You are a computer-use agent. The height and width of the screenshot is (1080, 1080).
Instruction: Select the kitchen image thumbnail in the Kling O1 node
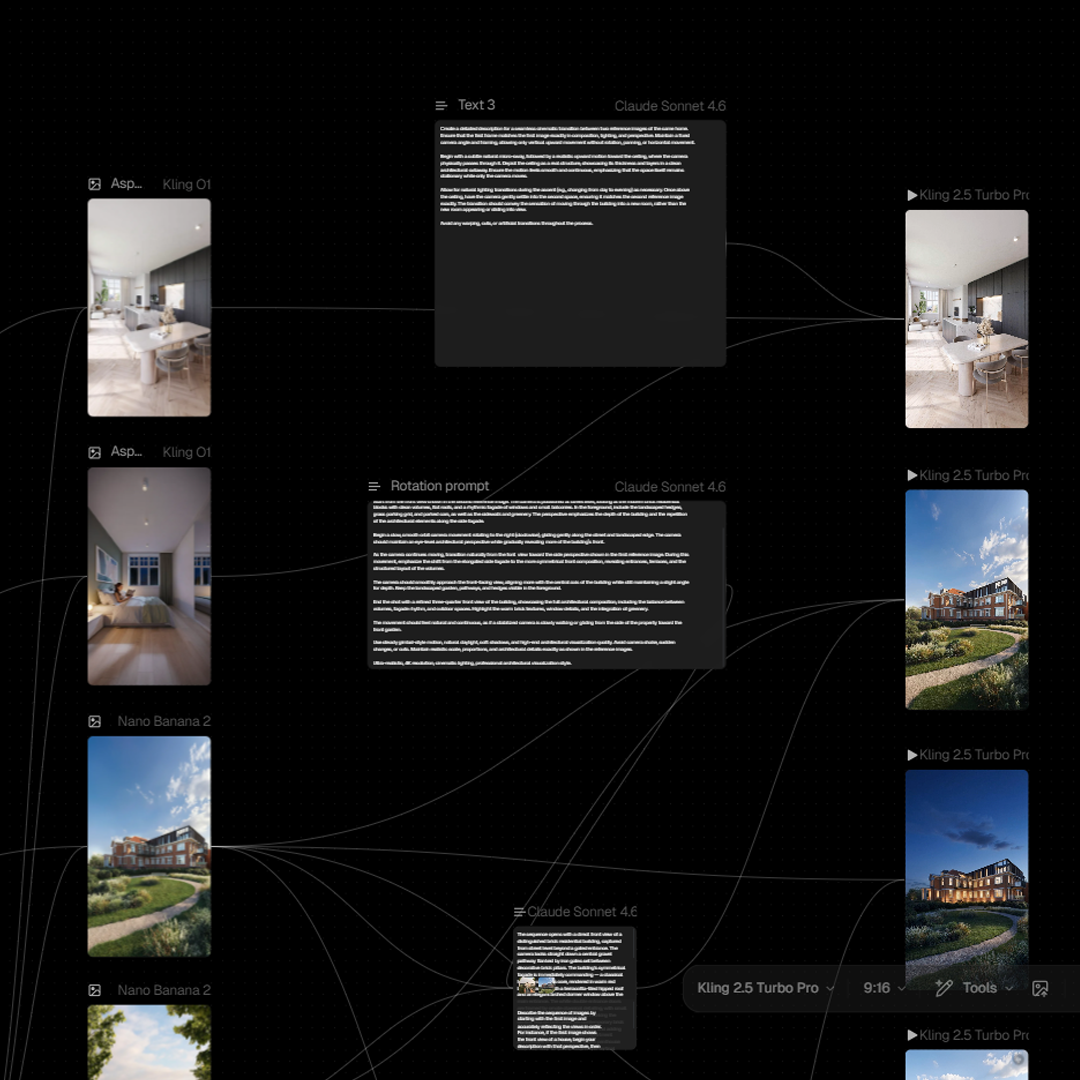click(x=149, y=307)
